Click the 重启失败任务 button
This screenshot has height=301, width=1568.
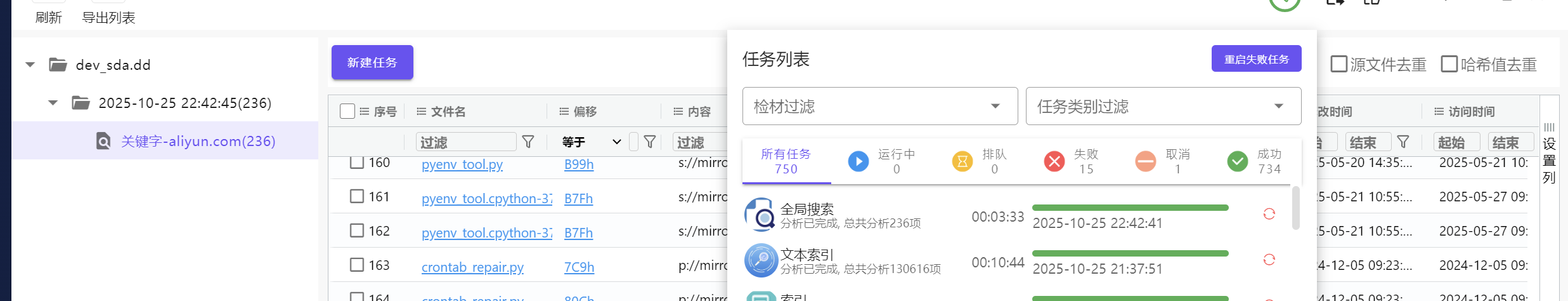(1257, 58)
